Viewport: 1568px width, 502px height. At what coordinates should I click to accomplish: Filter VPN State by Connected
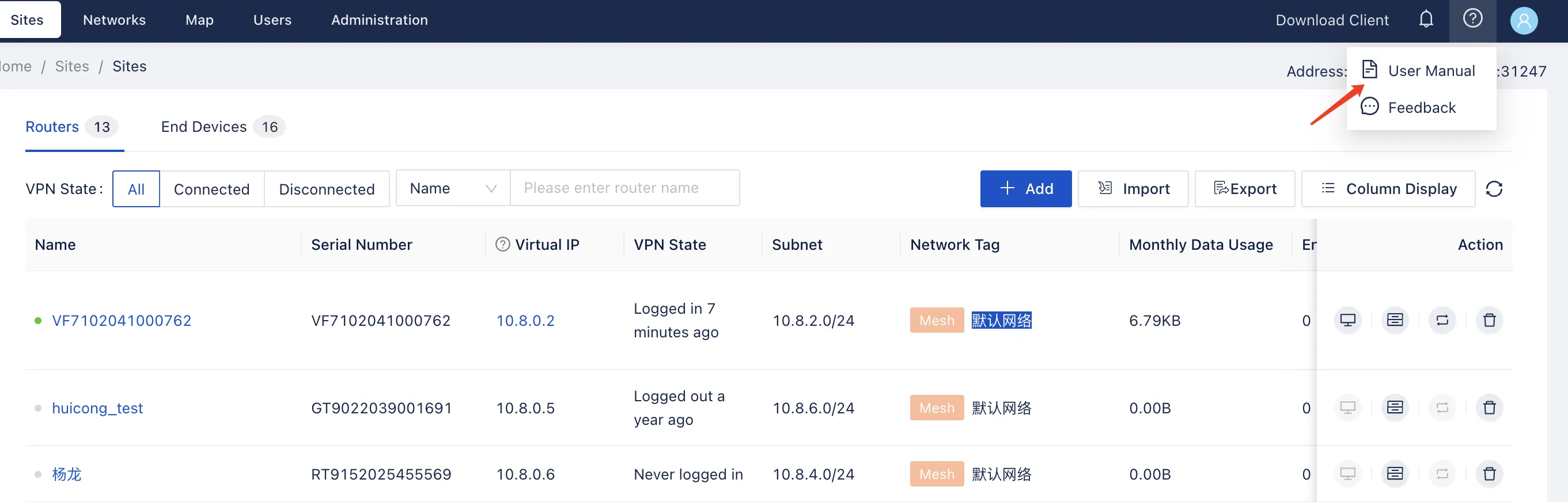(x=212, y=189)
